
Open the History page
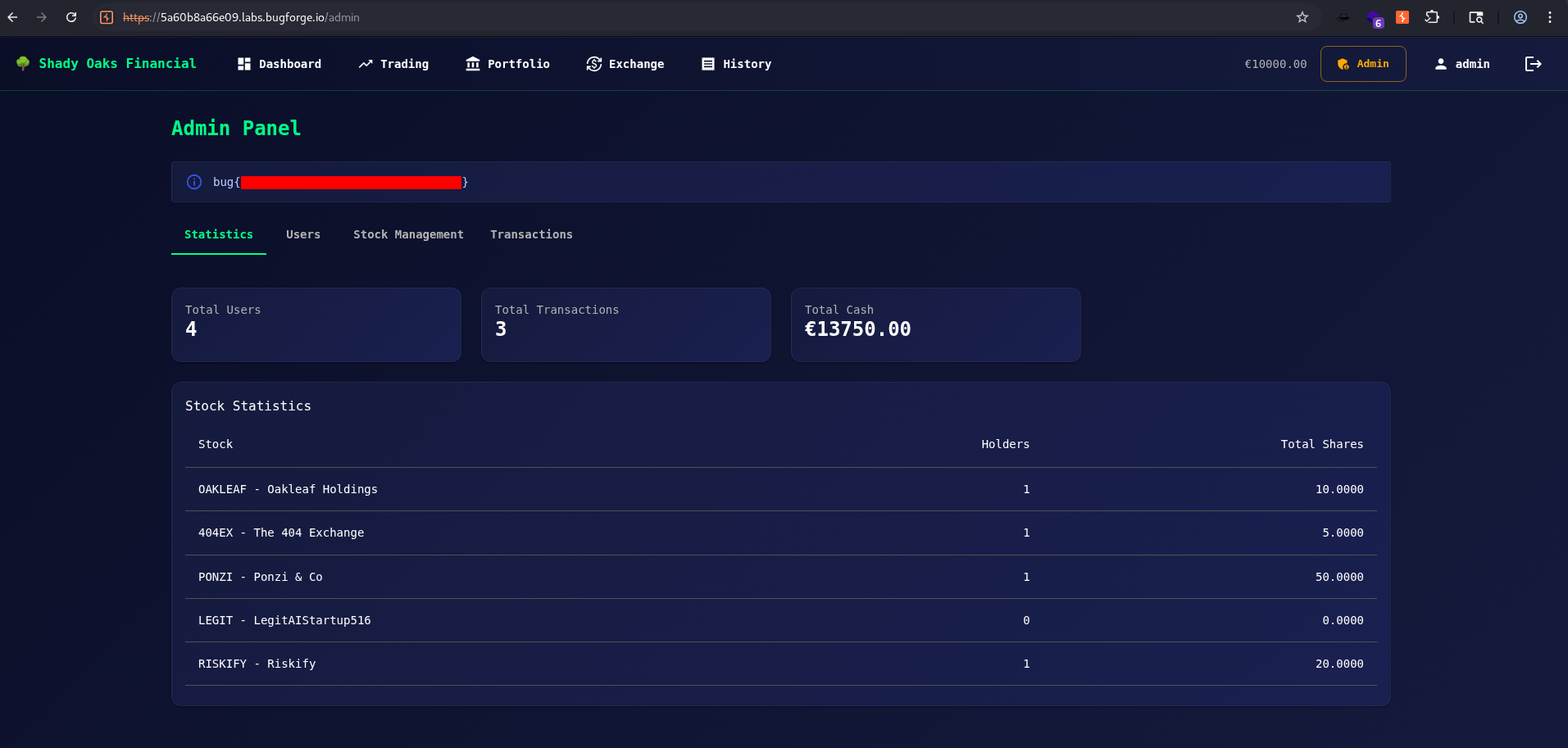[736, 64]
